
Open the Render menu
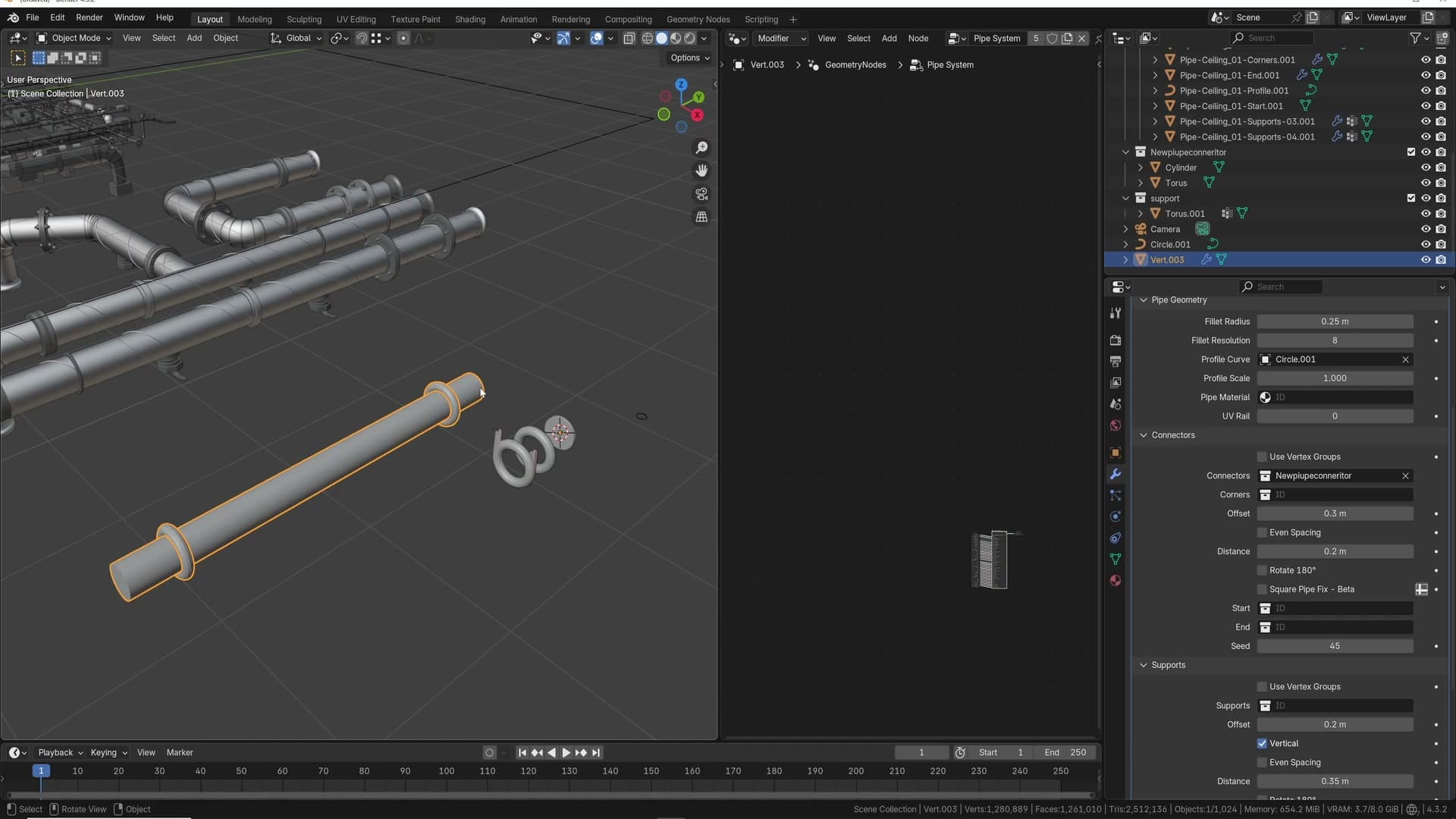(89, 17)
